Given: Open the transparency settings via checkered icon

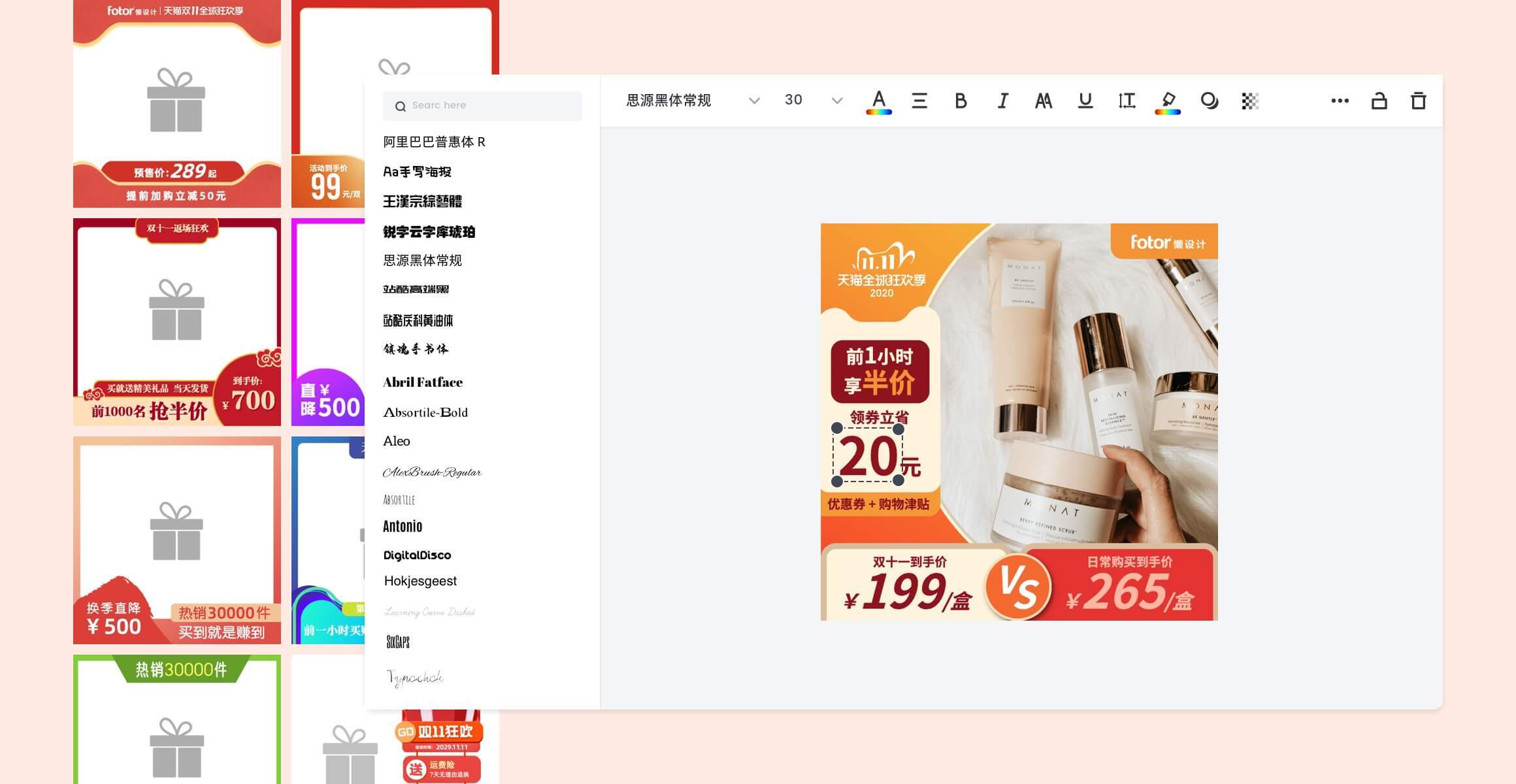Looking at the screenshot, I should click(1249, 101).
